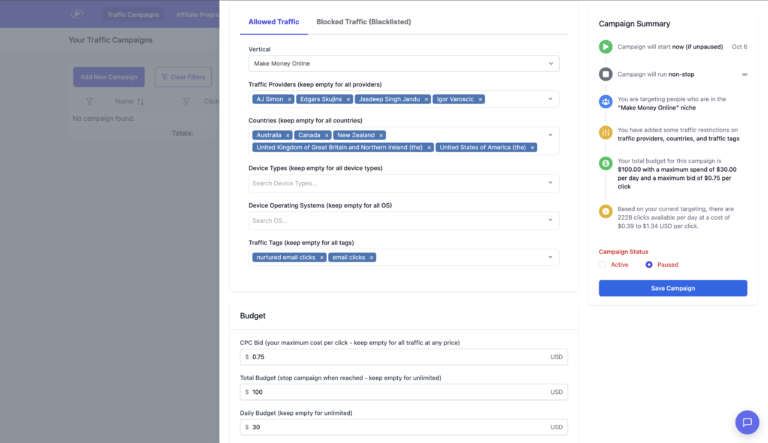The width and height of the screenshot is (768, 443).
Task: Remove Australia from countries
Action: point(288,135)
